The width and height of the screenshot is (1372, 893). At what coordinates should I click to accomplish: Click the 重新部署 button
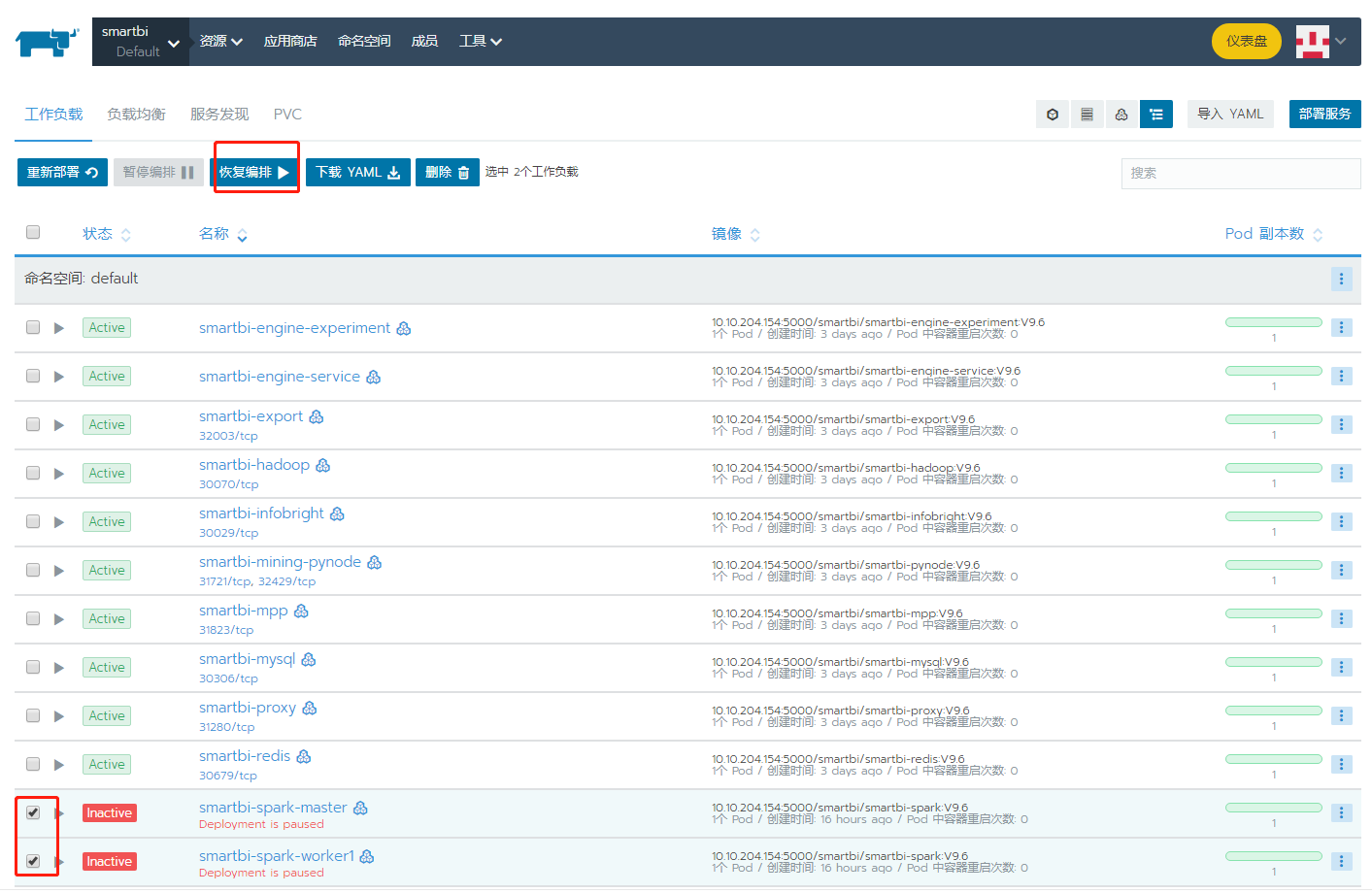62,172
